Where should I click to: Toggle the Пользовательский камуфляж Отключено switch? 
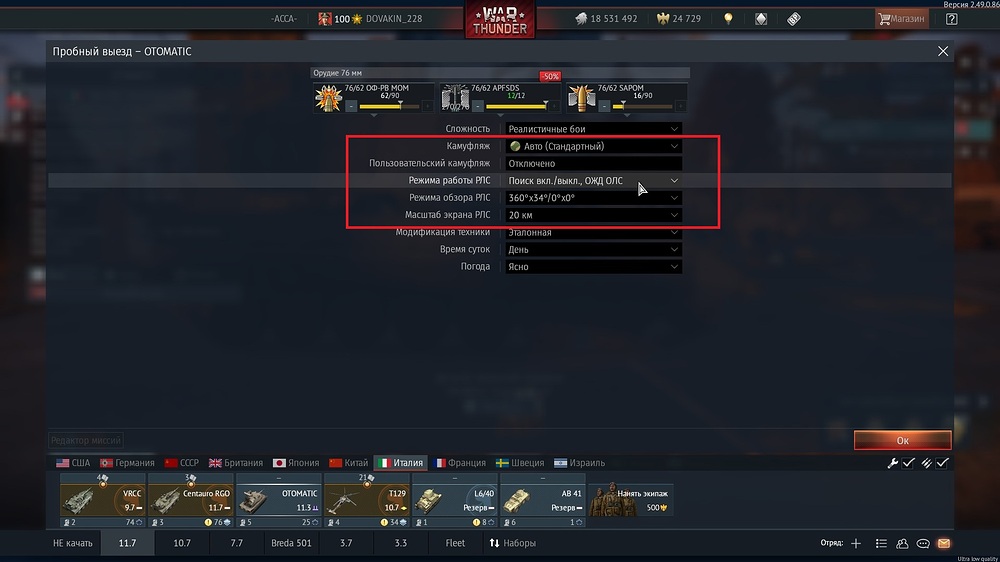point(593,163)
